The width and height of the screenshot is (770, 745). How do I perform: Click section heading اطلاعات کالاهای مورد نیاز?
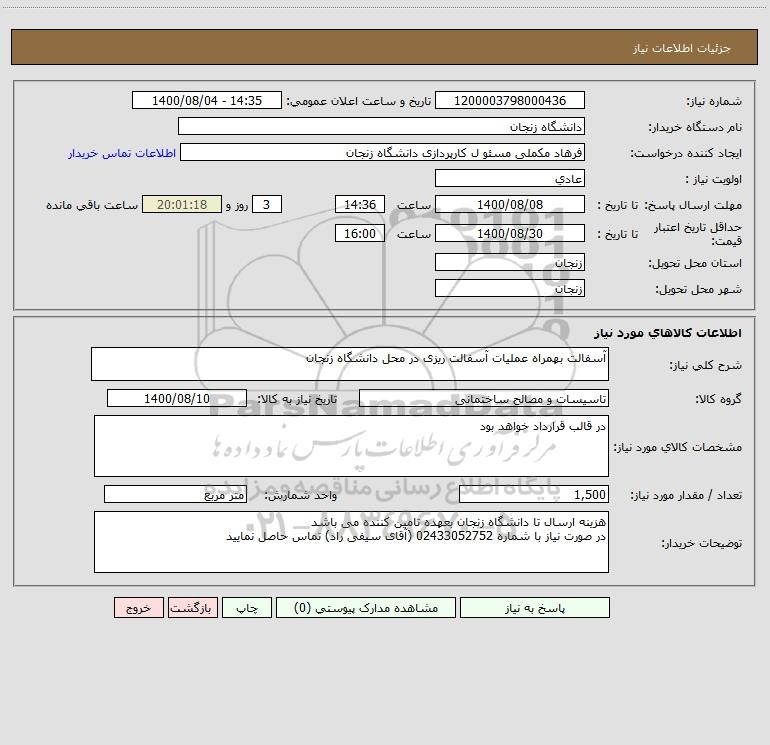pyautogui.click(x=668, y=333)
